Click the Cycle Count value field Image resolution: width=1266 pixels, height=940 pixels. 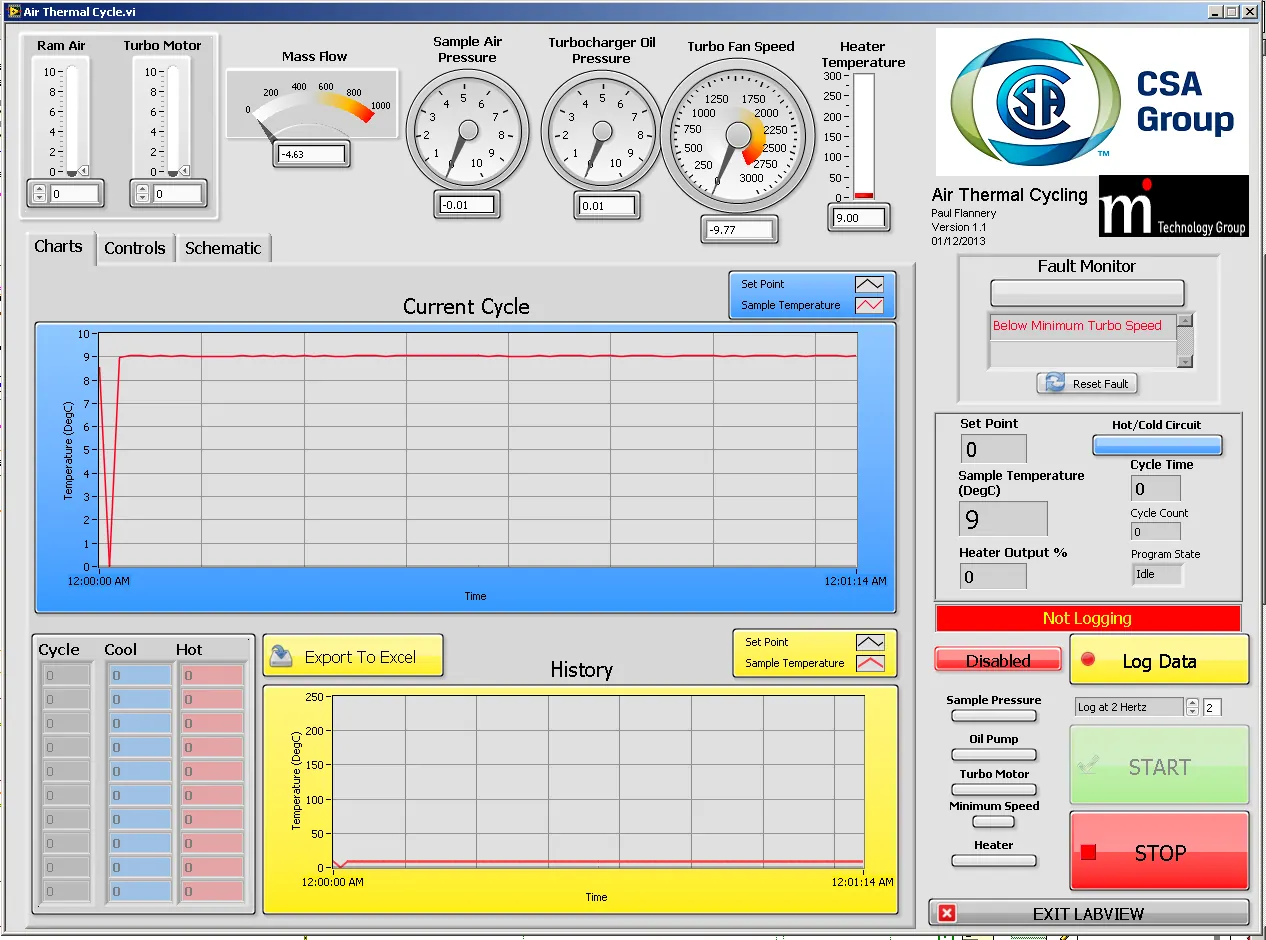[1155, 531]
